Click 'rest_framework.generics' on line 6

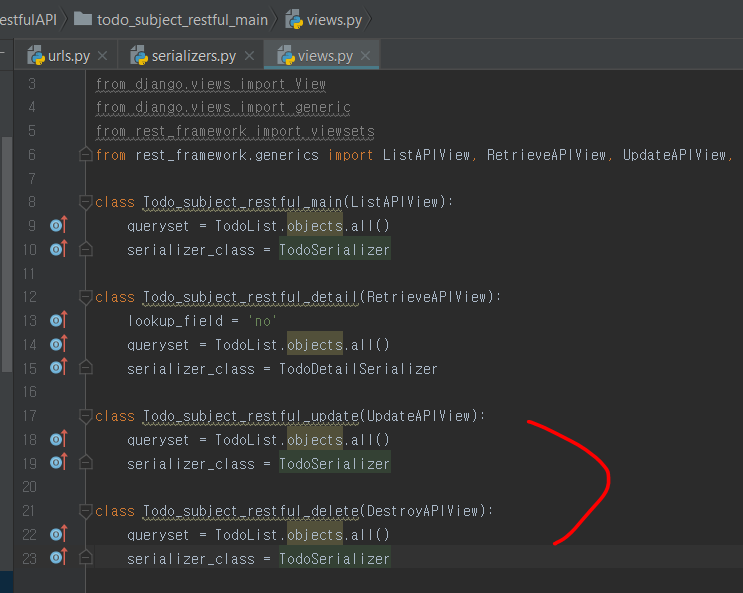click(227, 155)
